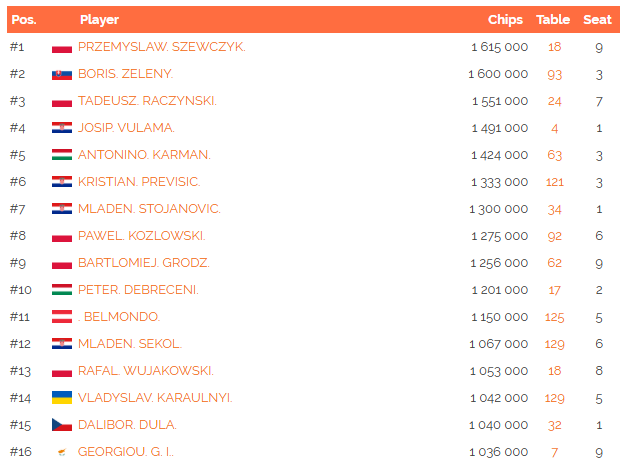Open Pawel Kozlowski's player page
Image resolution: width=628 pixels, height=469 pixels.
point(141,236)
